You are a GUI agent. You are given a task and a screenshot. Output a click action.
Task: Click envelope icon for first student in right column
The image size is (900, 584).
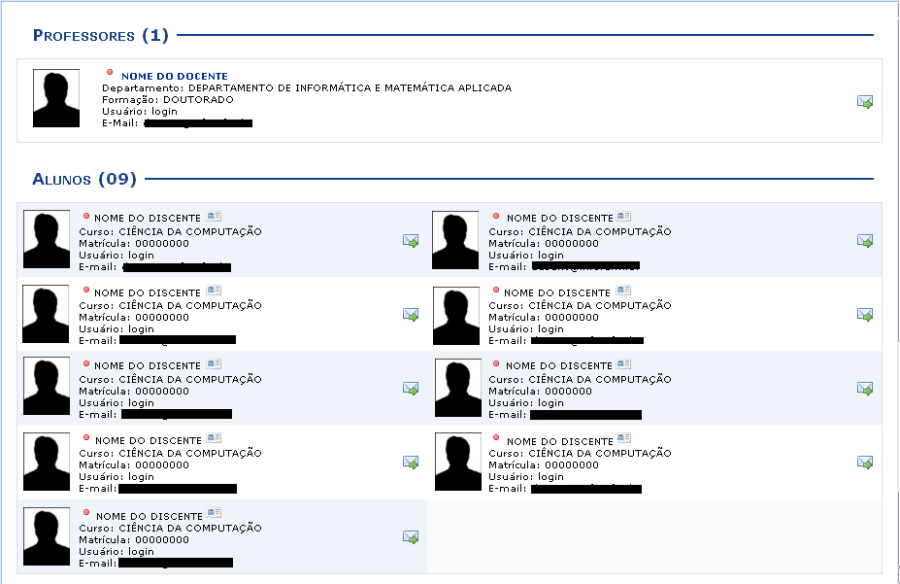pos(865,241)
